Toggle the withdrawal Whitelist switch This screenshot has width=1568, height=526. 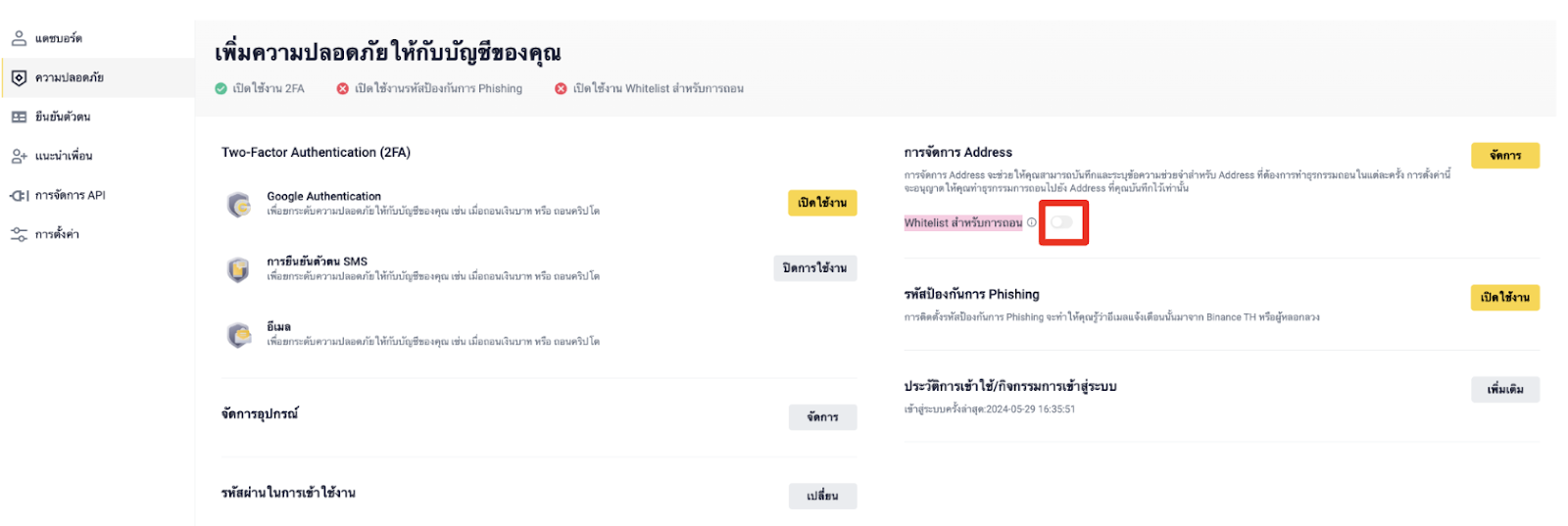pos(1062,222)
